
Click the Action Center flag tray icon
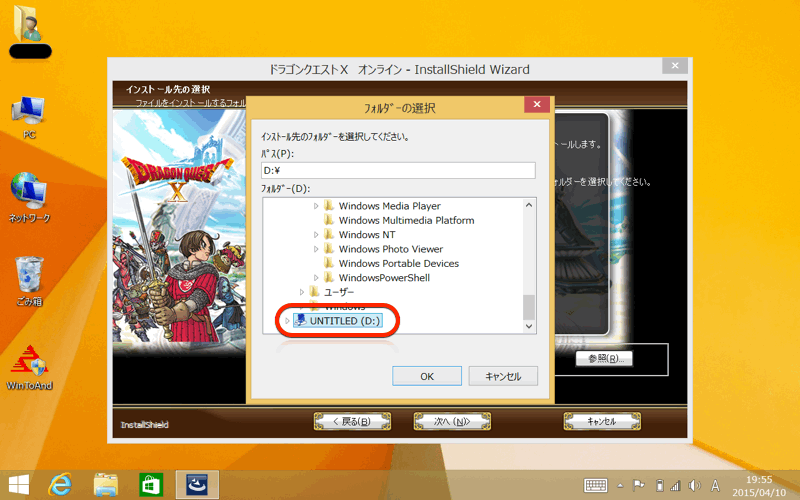(639, 486)
